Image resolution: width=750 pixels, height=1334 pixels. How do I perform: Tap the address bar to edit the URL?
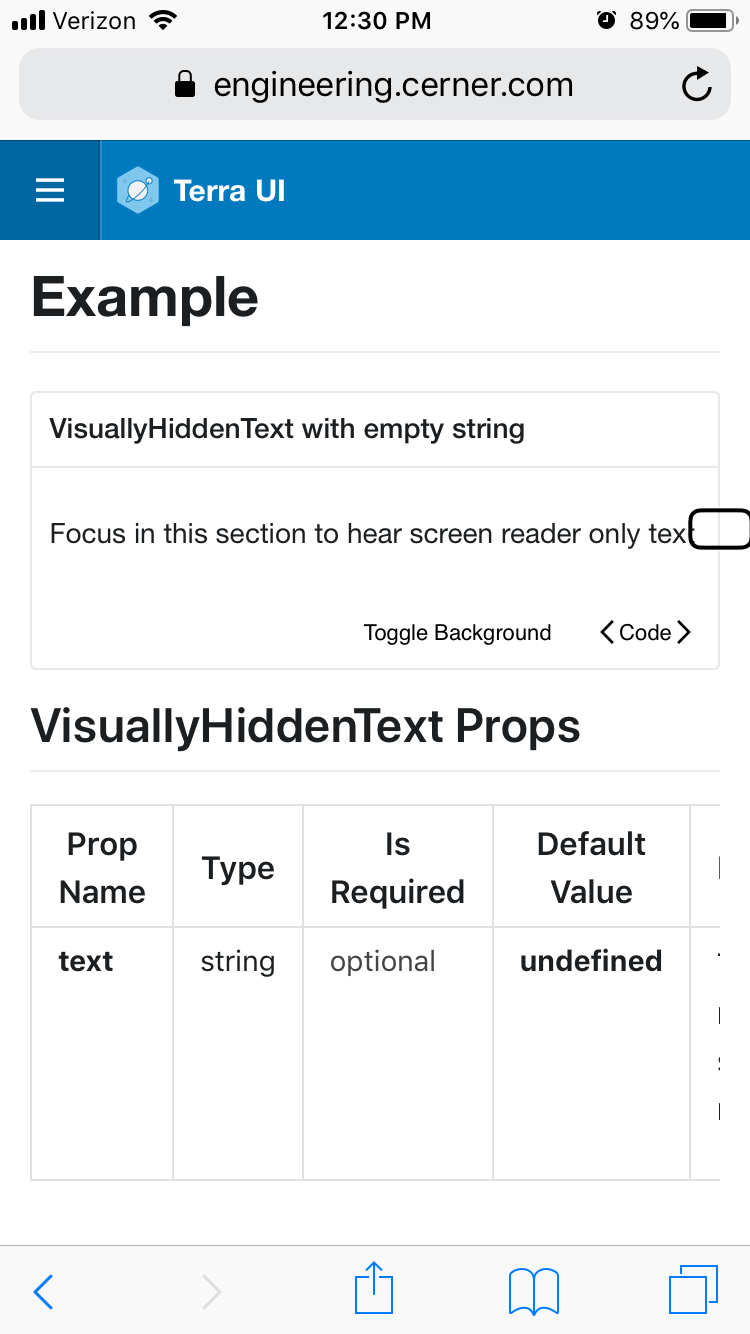(x=393, y=84)
